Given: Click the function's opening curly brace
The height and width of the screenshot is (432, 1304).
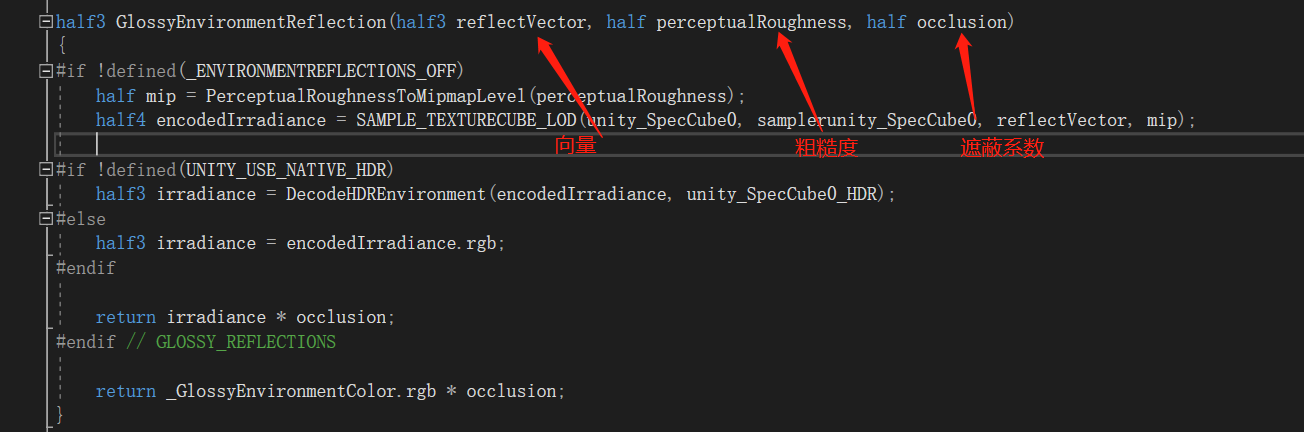Looking at the screenshot, I should pos(61,46).
